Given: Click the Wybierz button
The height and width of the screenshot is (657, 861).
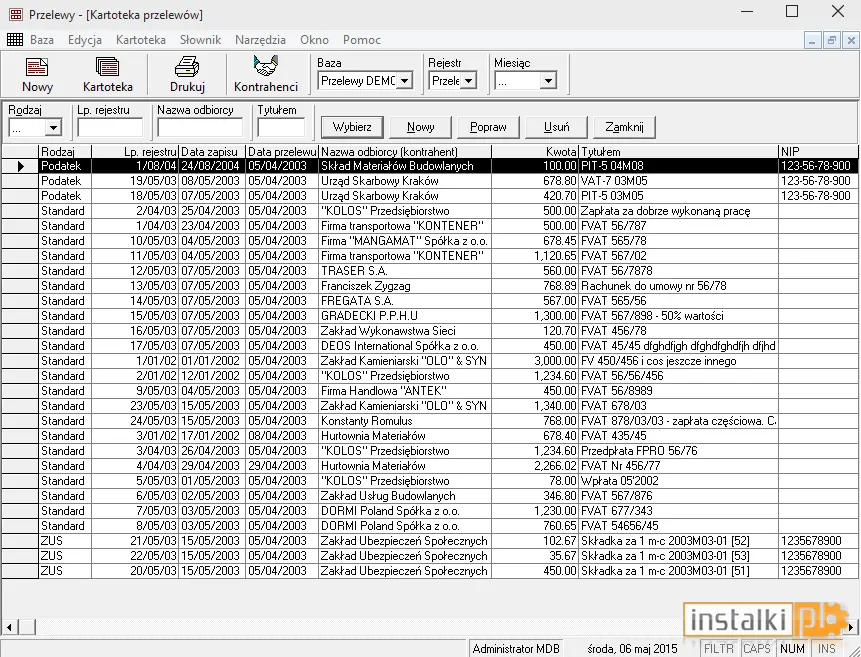Looking at the screenshot, I should [x=352, y=127].
